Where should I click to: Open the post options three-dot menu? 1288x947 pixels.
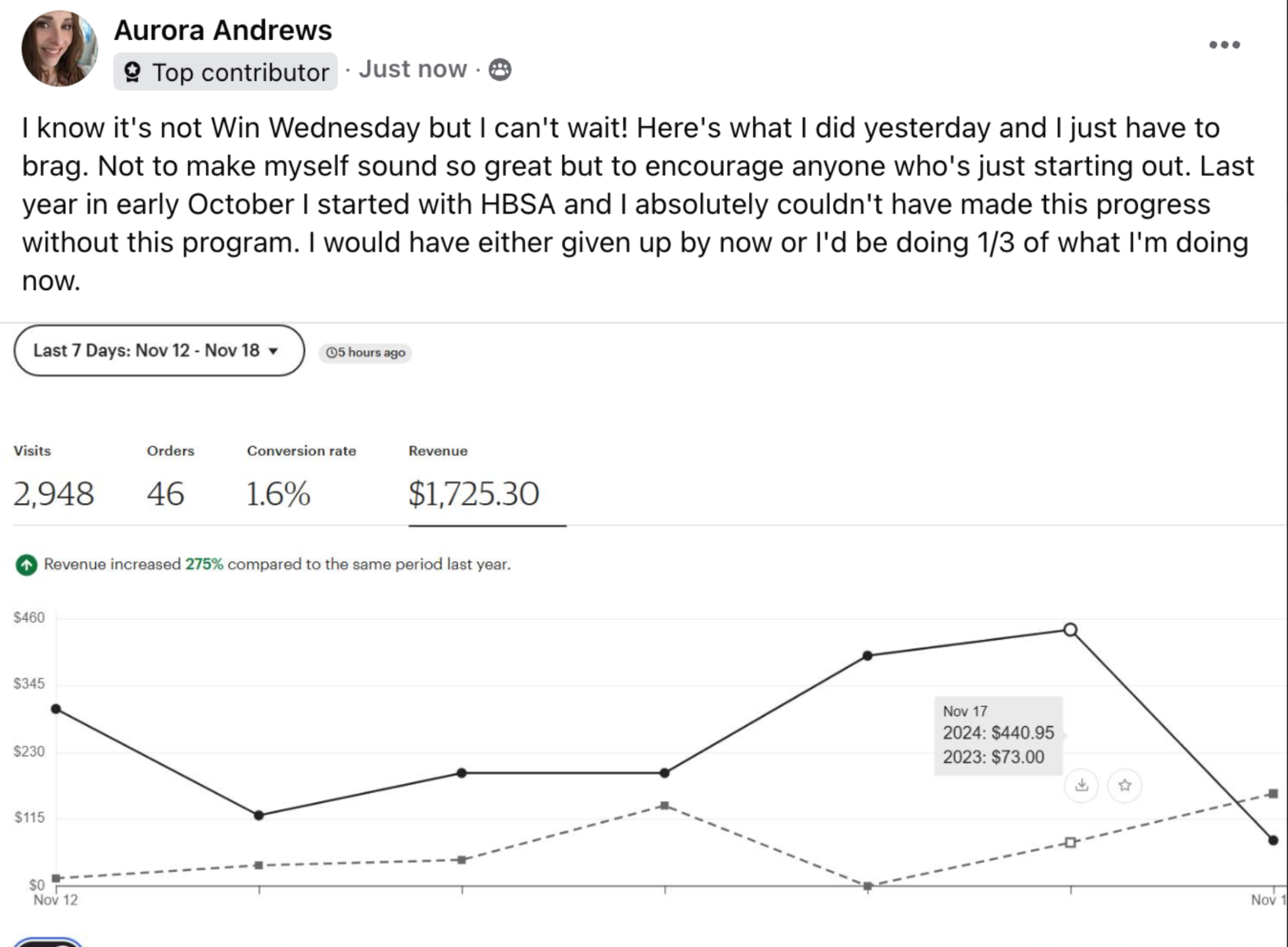(1224, 45)
